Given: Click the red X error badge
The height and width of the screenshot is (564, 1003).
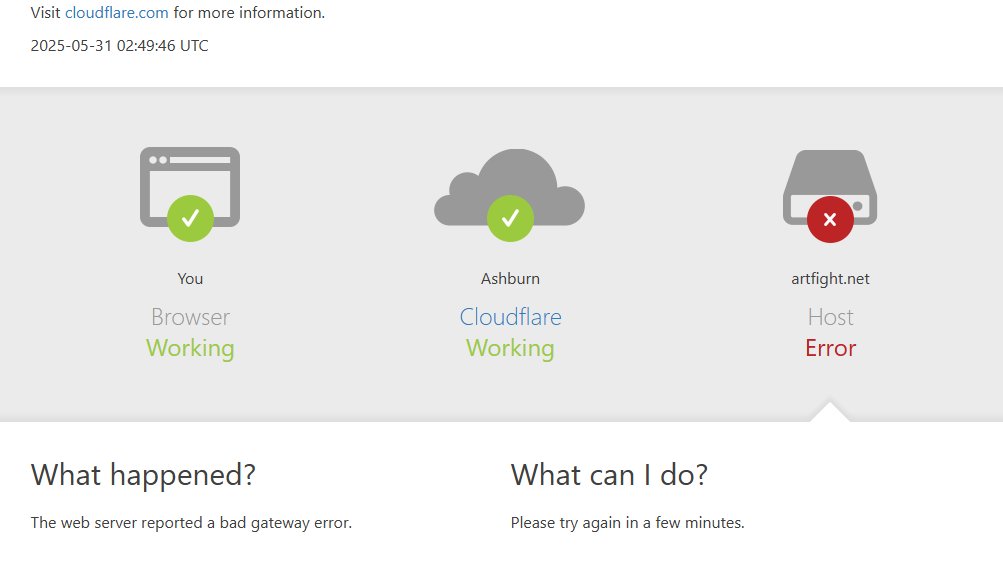Looking at the screenshot, I should coord(830,219).
